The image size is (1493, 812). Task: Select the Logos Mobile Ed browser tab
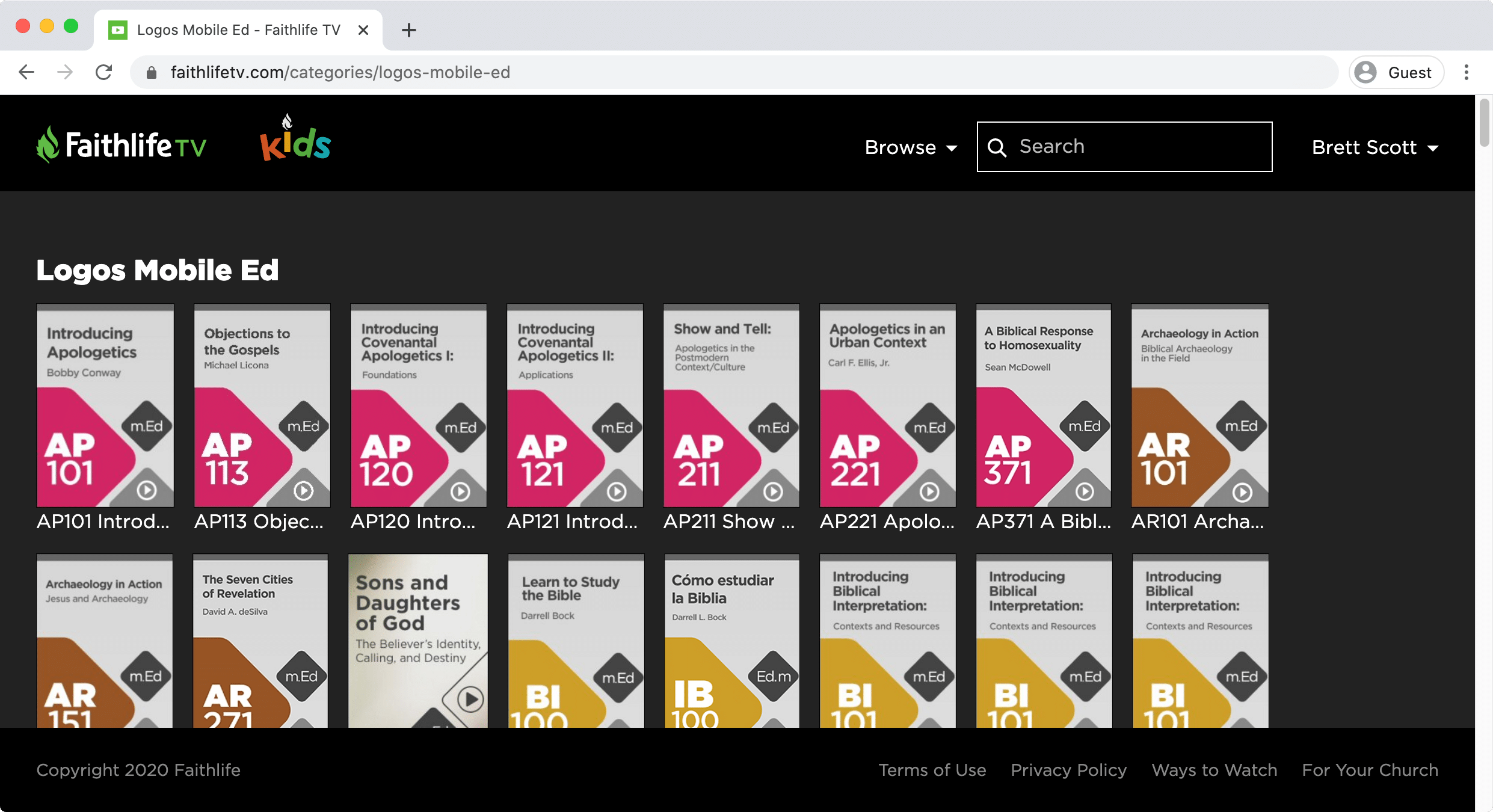click(238, 30)
